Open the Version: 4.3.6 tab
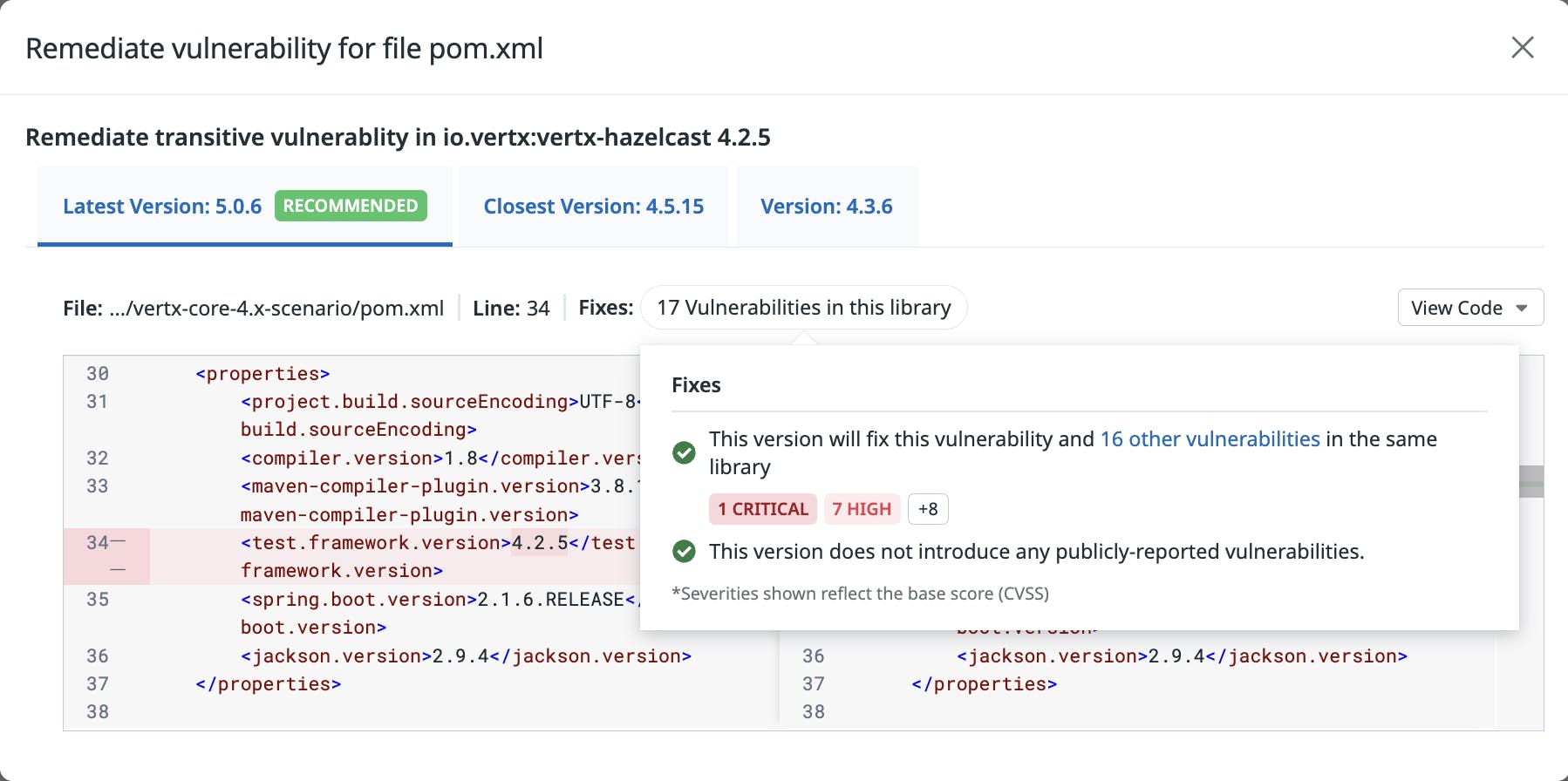Image resolution: width=1568 pixels, height=781 pixels. coord(826,206)
